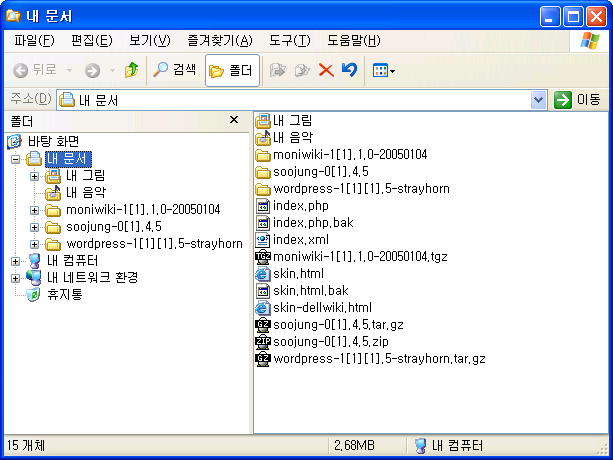The height and width of the screenshot is (460, 613).
Task: Minimize the 내 문서 window
Action: (x=550, y=16)
